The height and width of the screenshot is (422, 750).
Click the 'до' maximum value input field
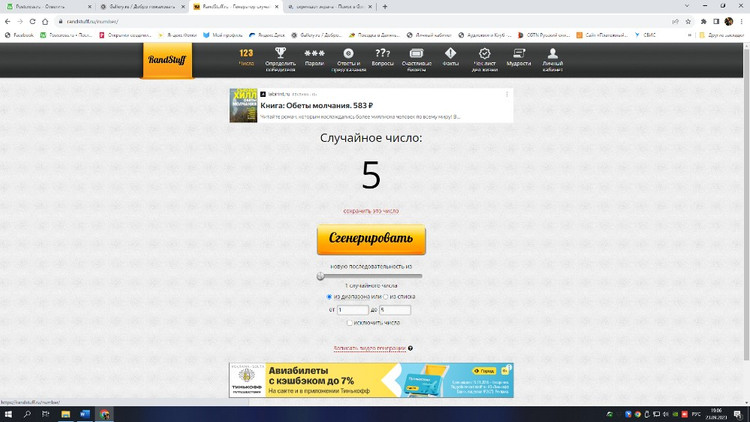pyautogui.click(x=395, y=310)
